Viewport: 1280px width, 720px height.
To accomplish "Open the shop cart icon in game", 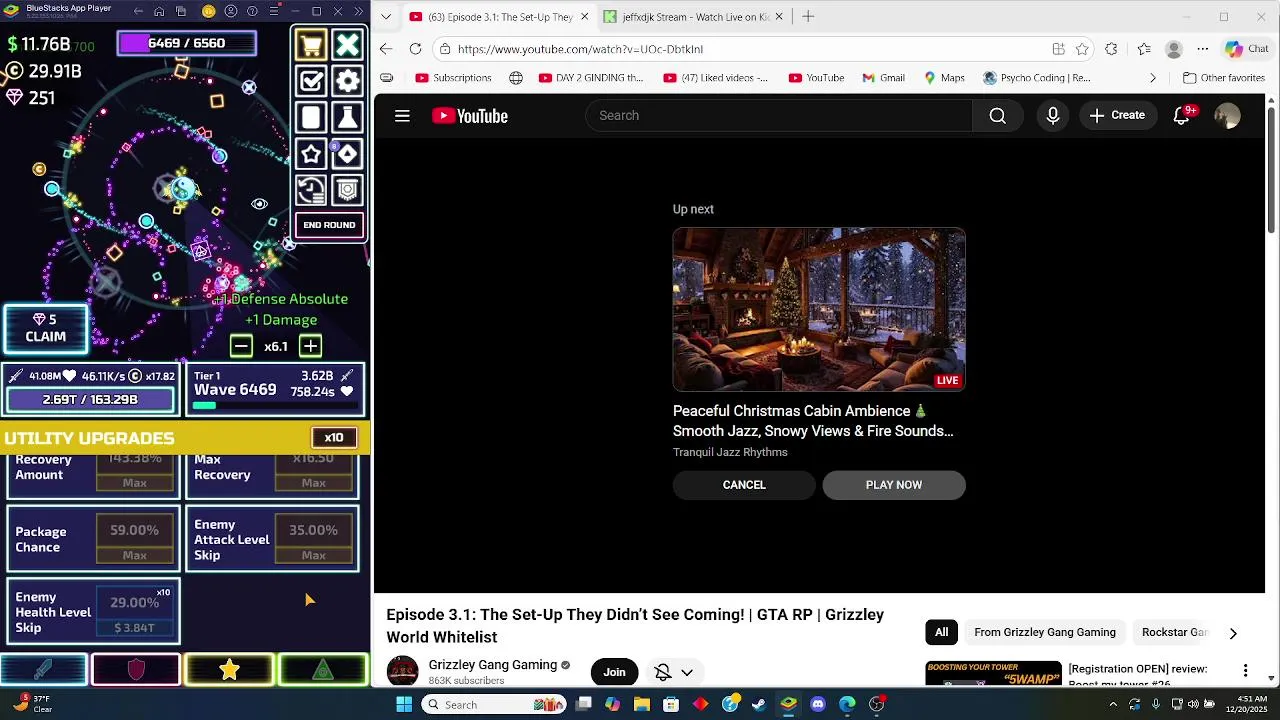I will 311,45.
